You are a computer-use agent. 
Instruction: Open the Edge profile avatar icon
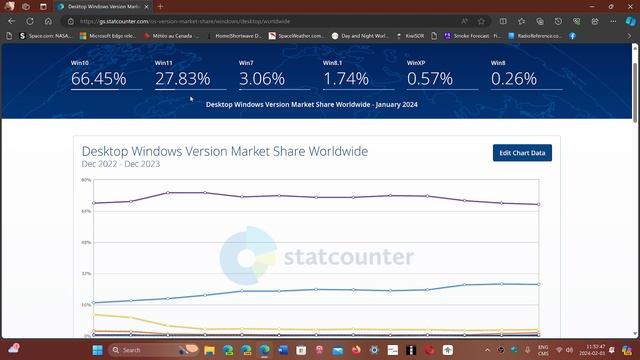[x=9, y=6]
